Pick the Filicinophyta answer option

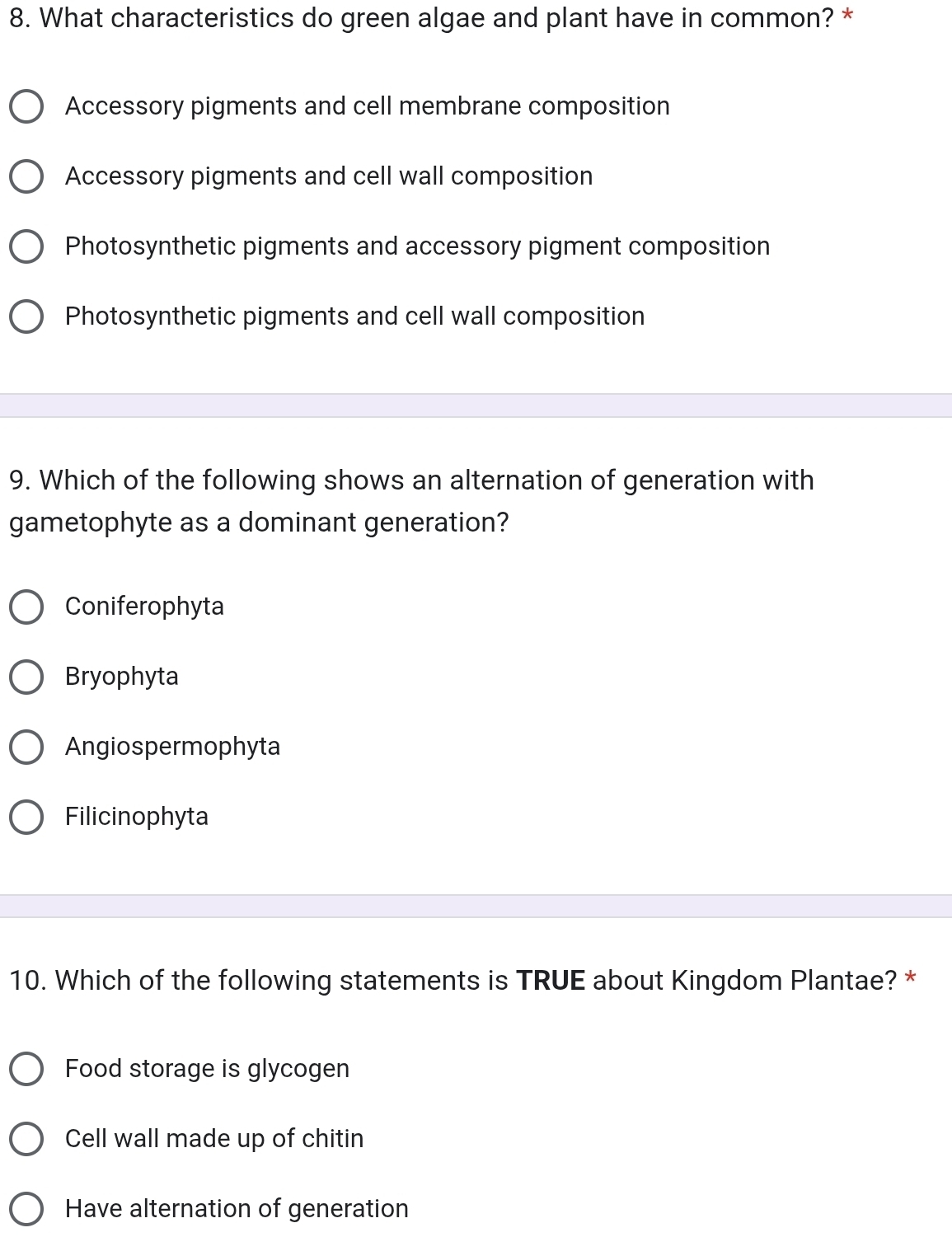(26, 818)
